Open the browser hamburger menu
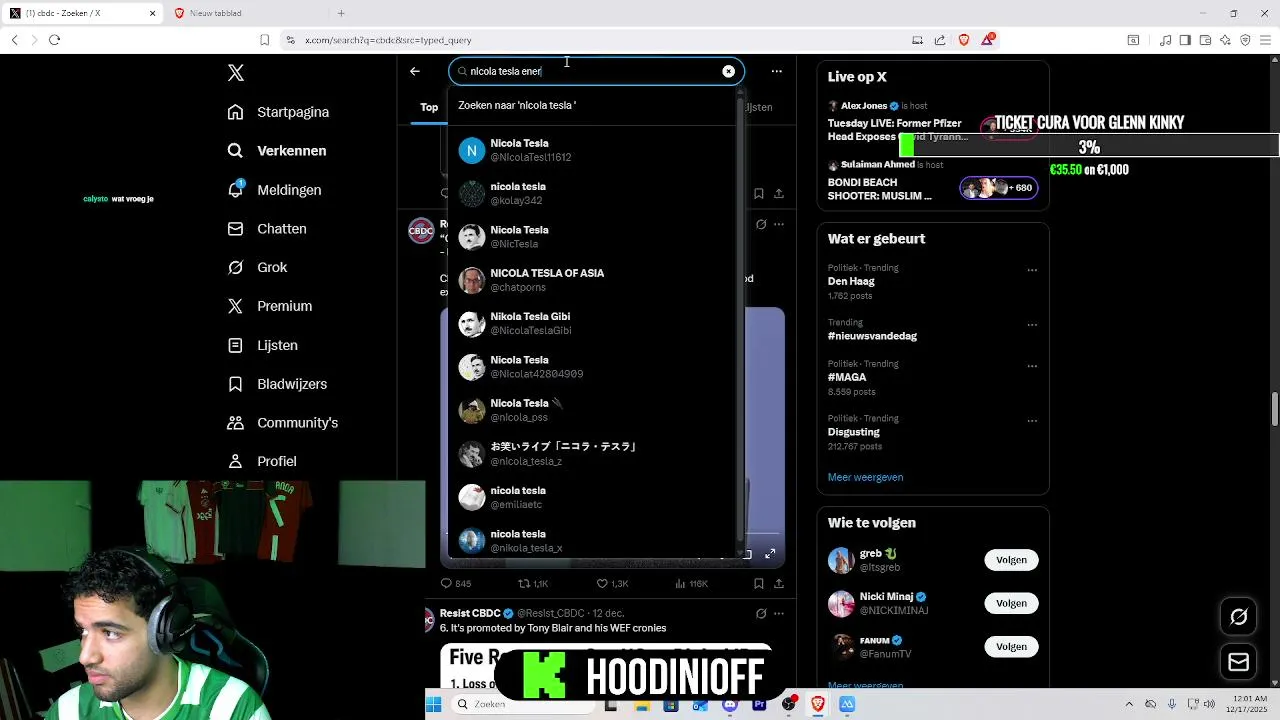 pos(1266,40)
